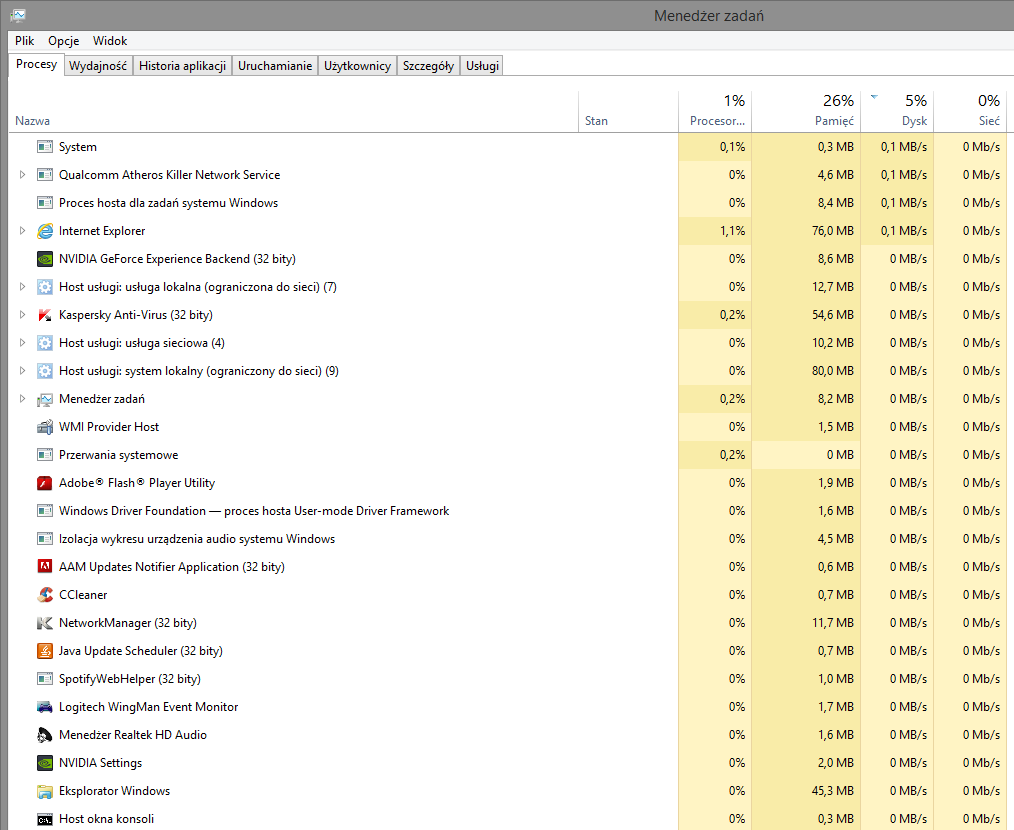Click Internet Explorer CPU value 1,1%
Image resolution: width=1014 pixels, height=830 pixels.
point(733,231)
